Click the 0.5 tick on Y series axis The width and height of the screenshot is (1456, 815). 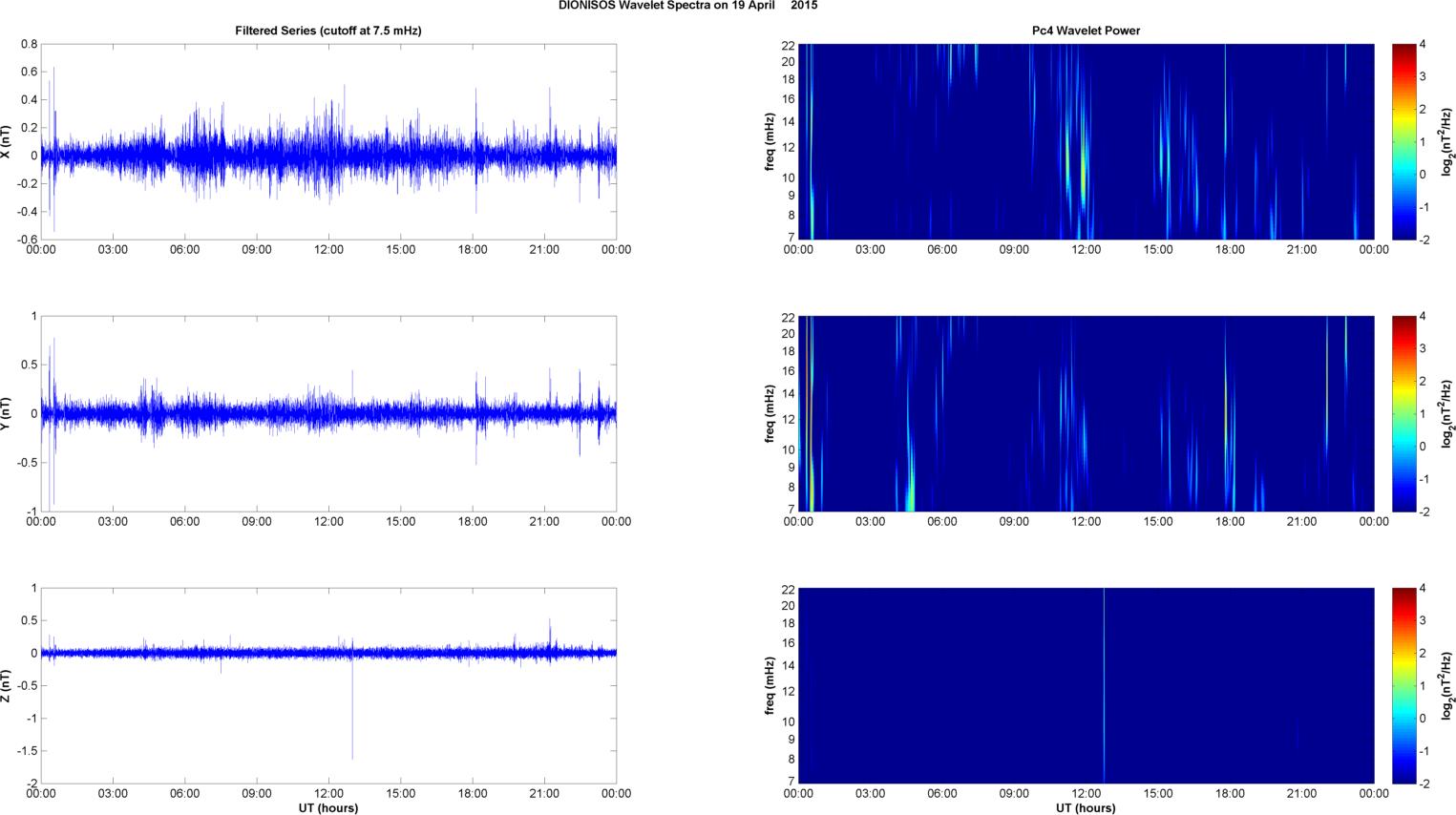coord(29,366)
